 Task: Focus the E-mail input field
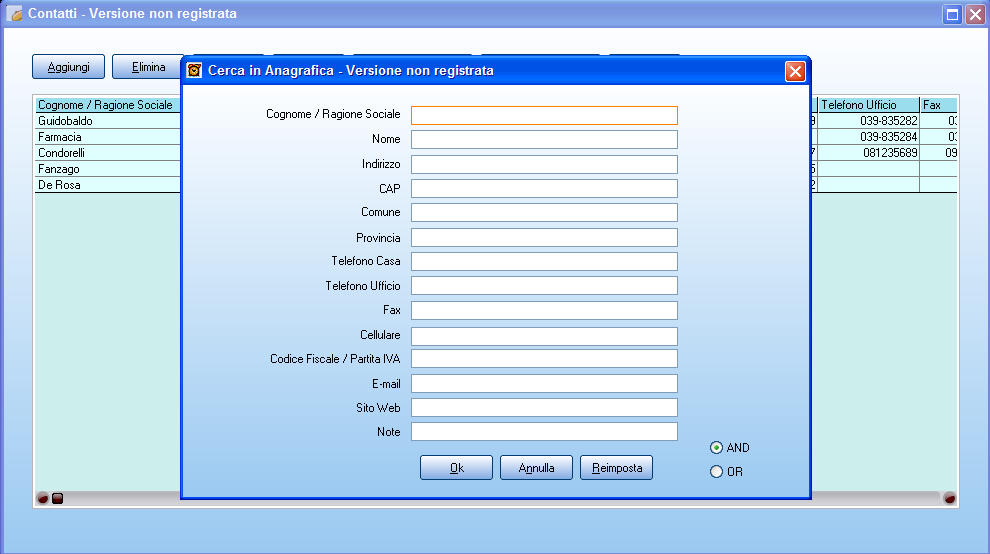[x=544, y=383]
